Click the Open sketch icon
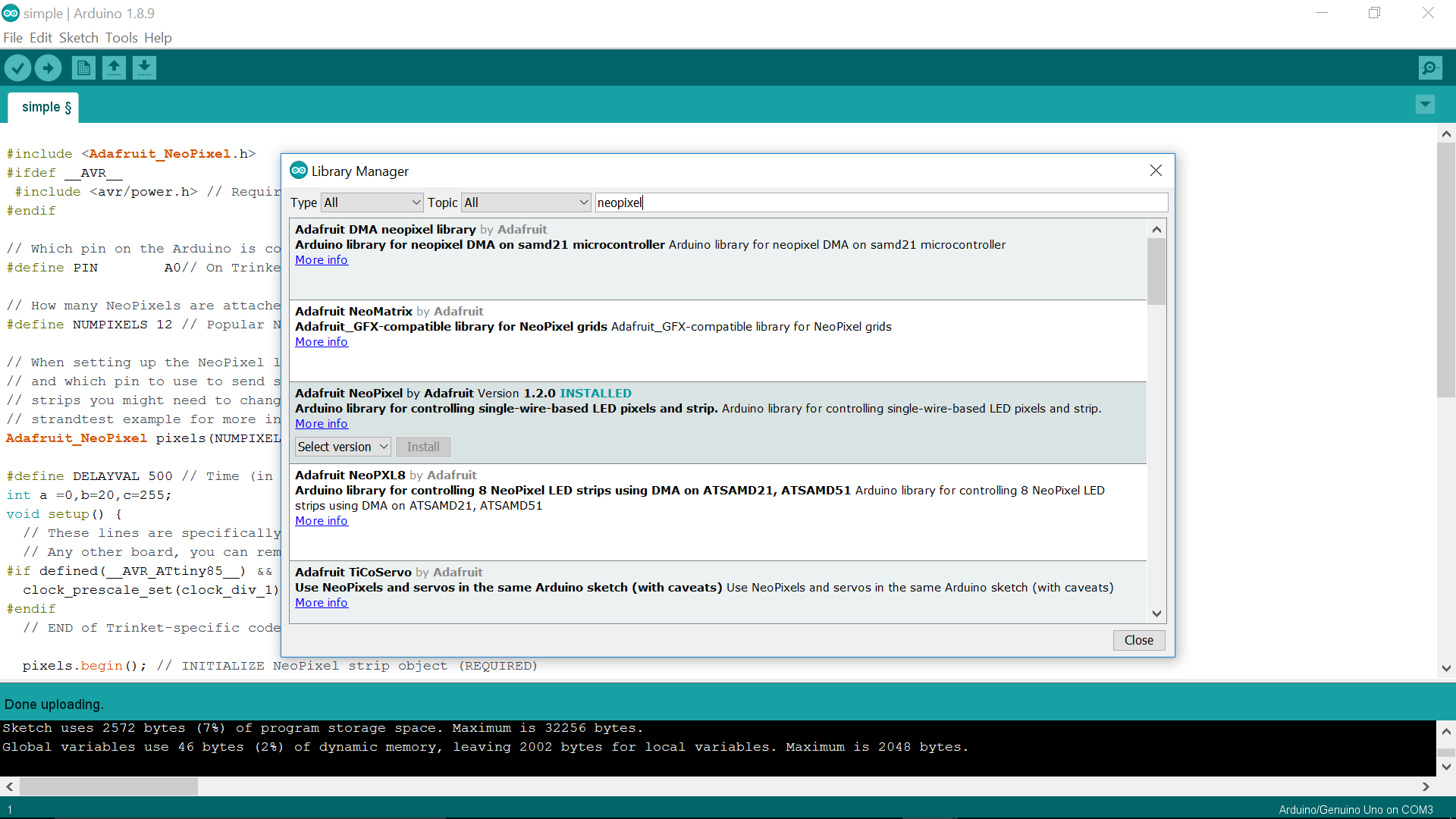The width and height of the screenshot is (1456, 819). pos(114,68)
